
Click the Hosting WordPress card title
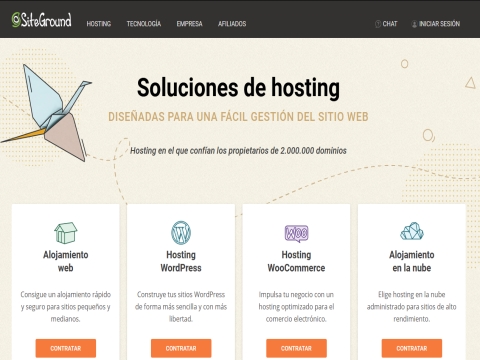pos(181,261)
